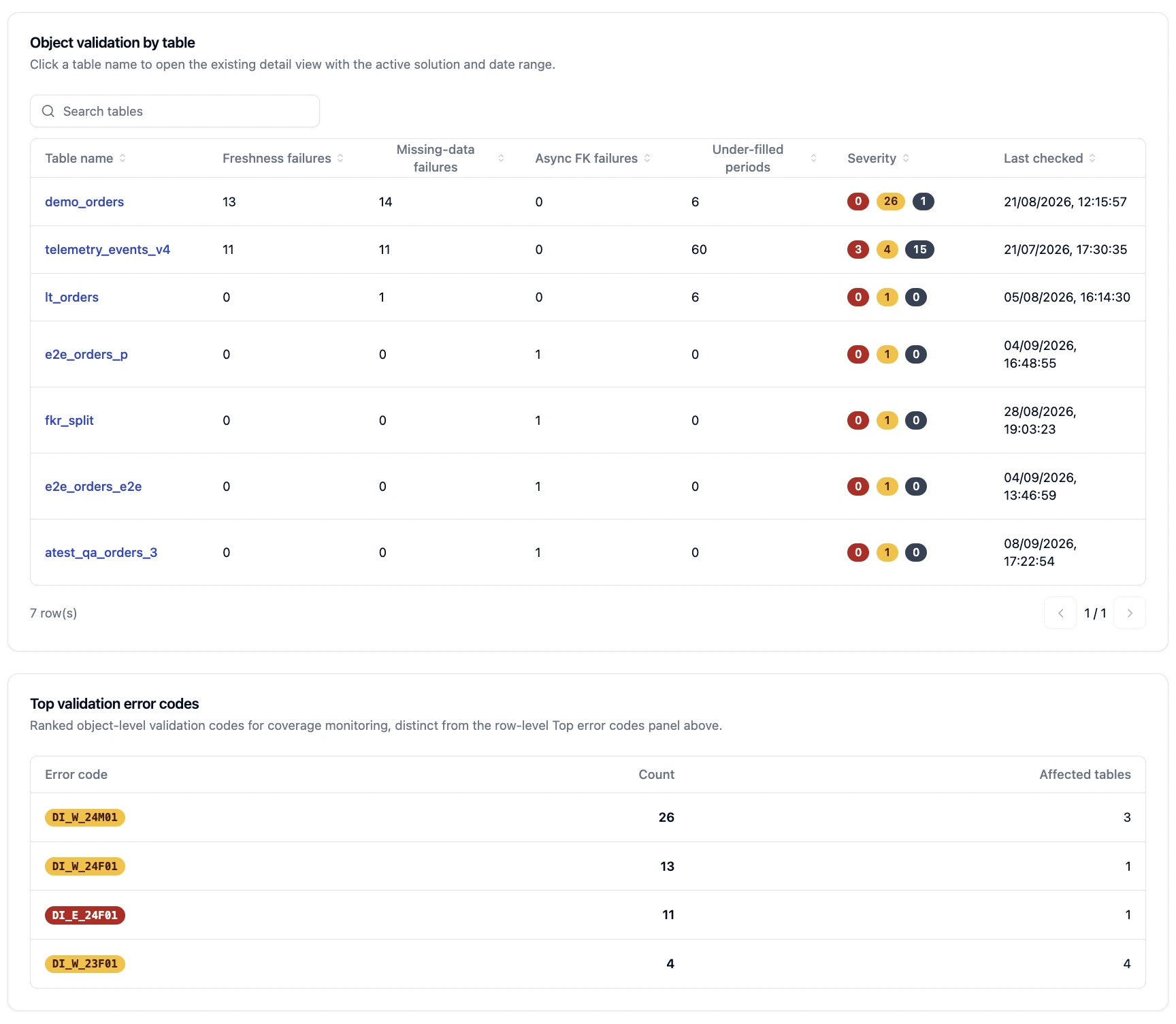Sort by Freshness failures arrows
This screenshot has height=1024, width=1176.
click(x=340, y=158)
